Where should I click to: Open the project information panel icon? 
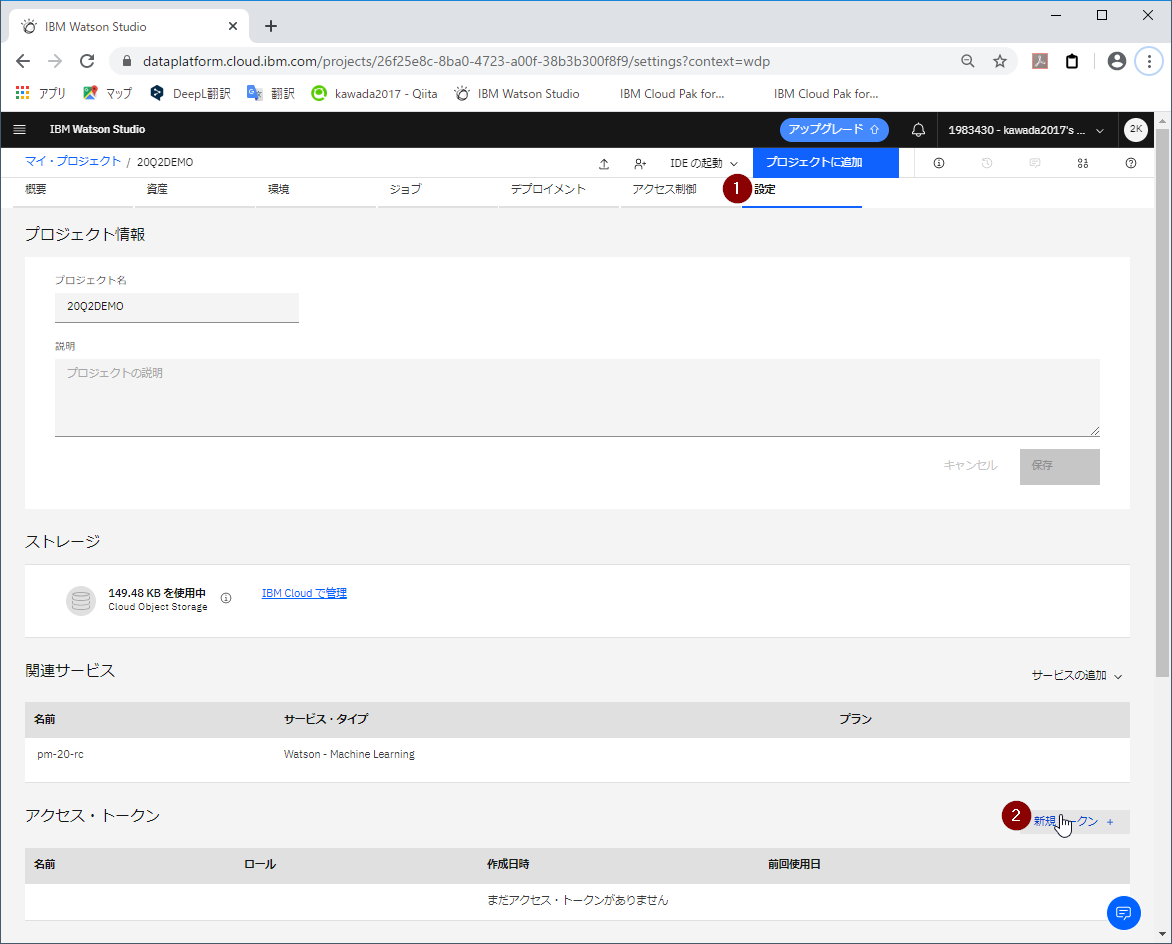[x=939, y=163]
